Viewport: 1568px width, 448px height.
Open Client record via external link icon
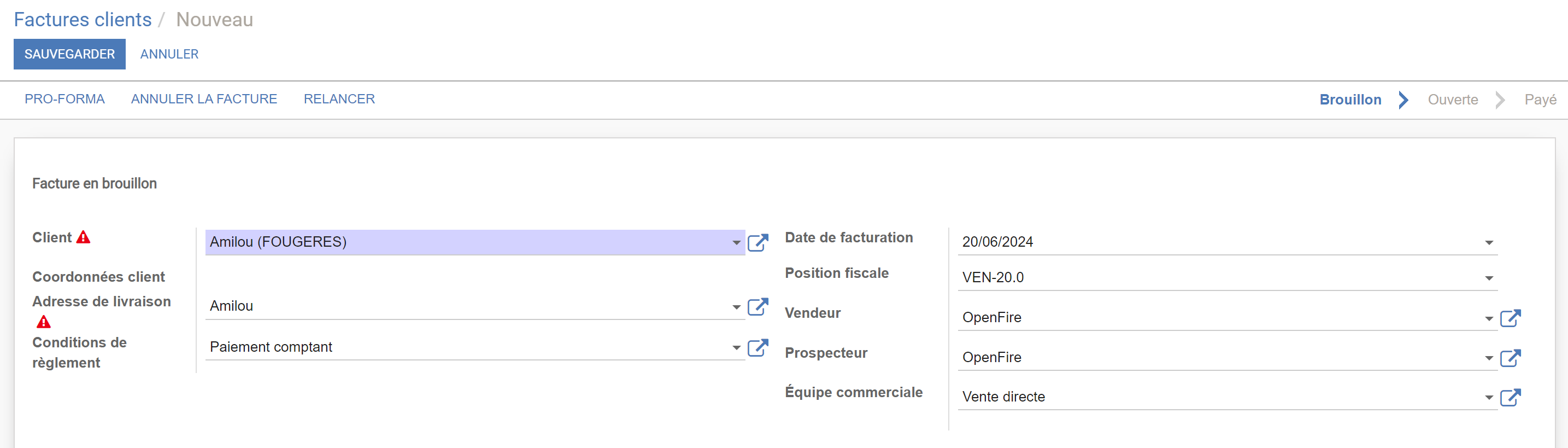[x=758, y=242]
